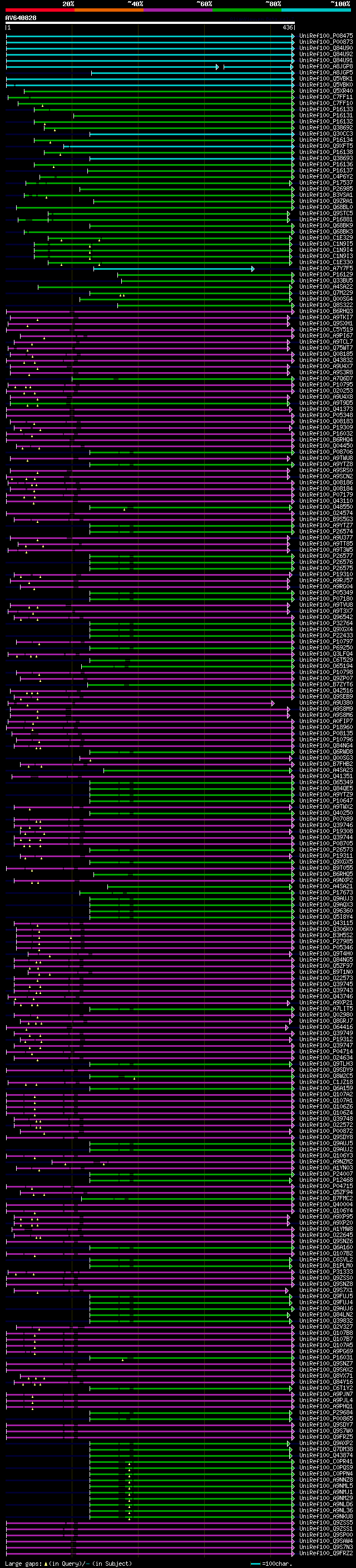Click the query end position number 436

click(x=287, y=28)
